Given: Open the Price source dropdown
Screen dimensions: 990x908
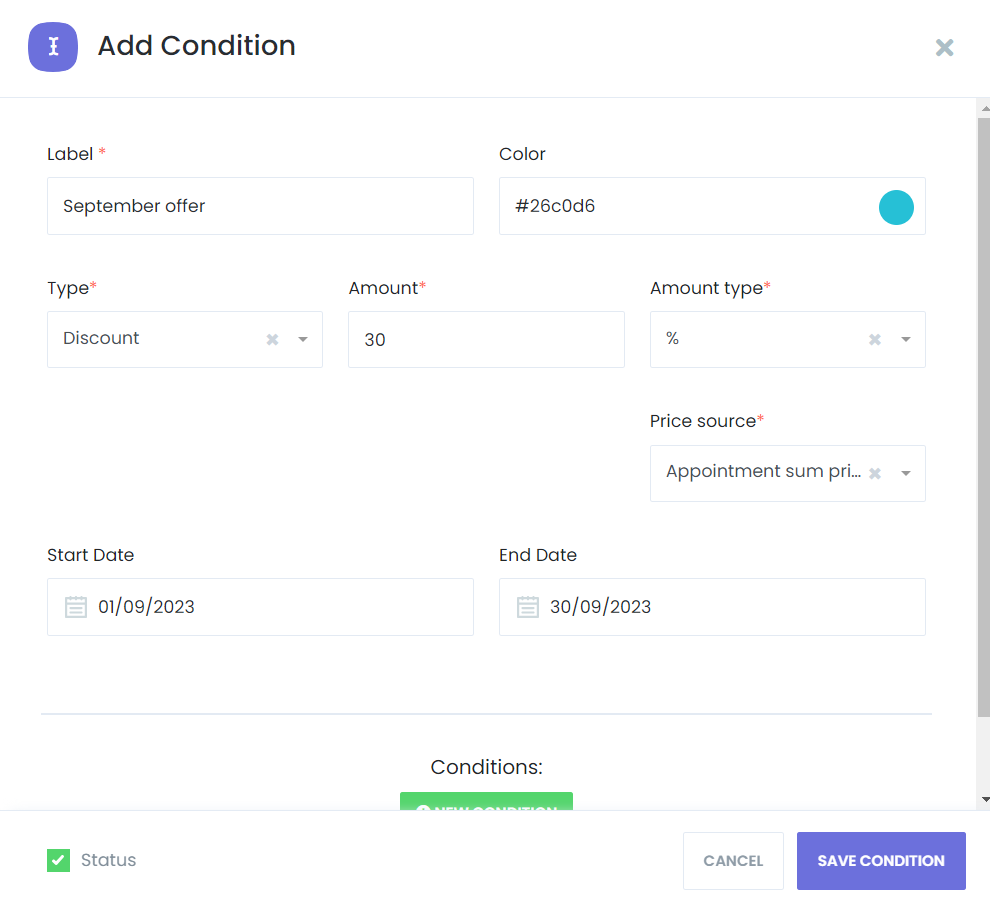Looking at the screenshot, I should pyautogui.click(x=906, y=473).
